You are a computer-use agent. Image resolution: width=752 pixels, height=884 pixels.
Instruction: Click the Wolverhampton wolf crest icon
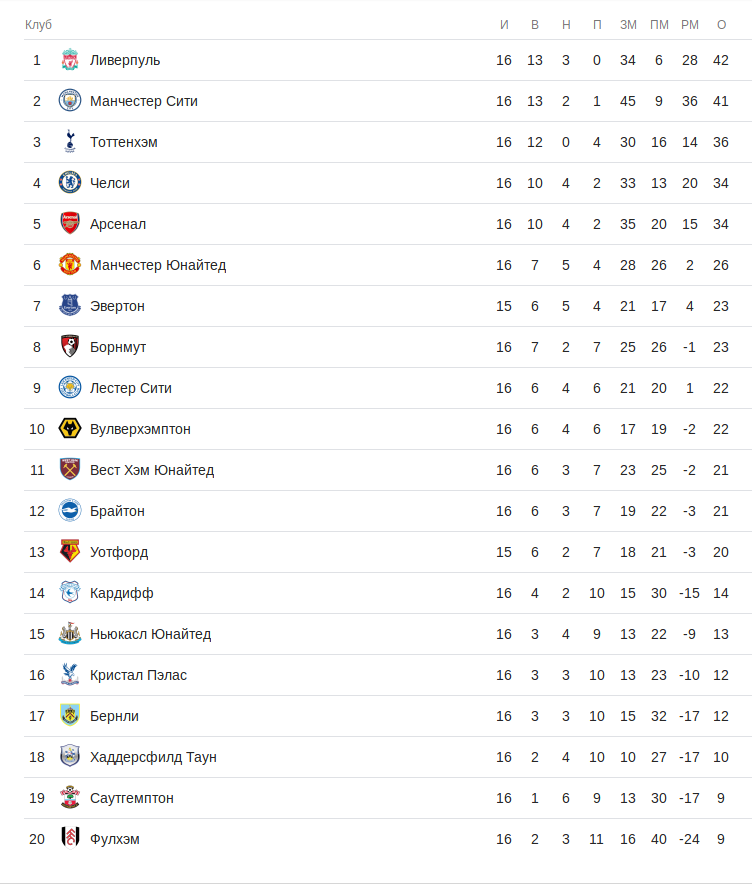click(x=69, y=429)
